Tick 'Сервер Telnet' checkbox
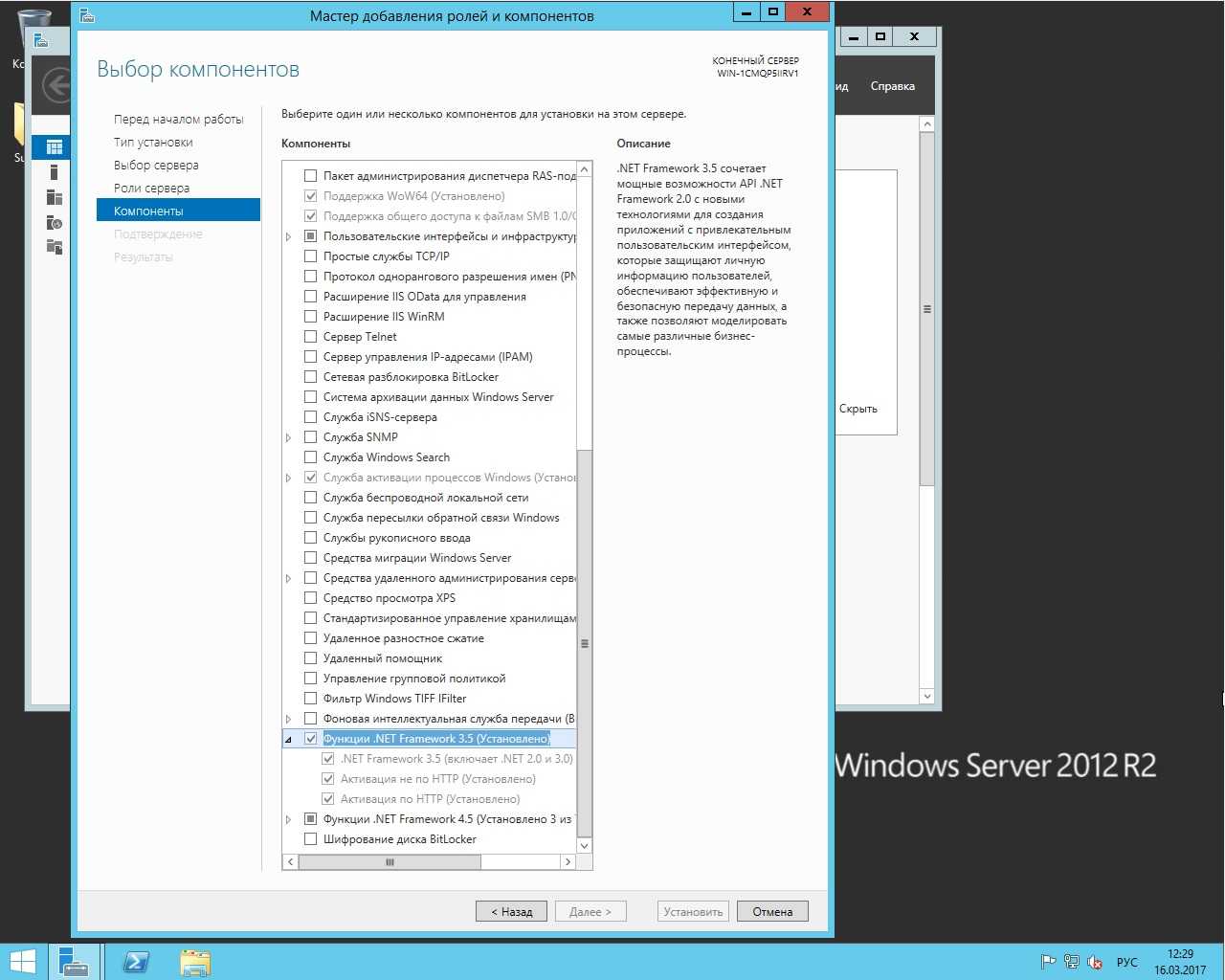Screen dimensions: 1225x980 point(310,337)
